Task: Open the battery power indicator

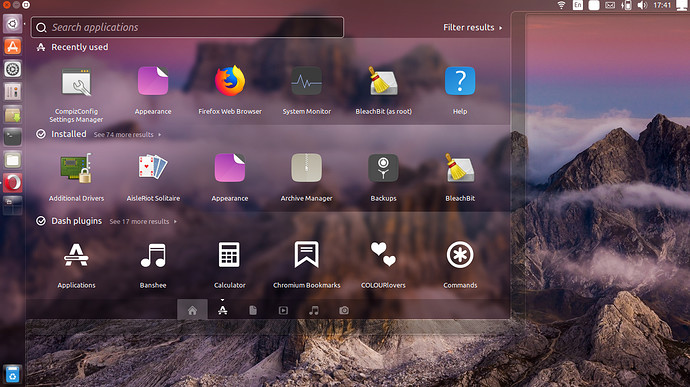Action: [x=626, y=5]
